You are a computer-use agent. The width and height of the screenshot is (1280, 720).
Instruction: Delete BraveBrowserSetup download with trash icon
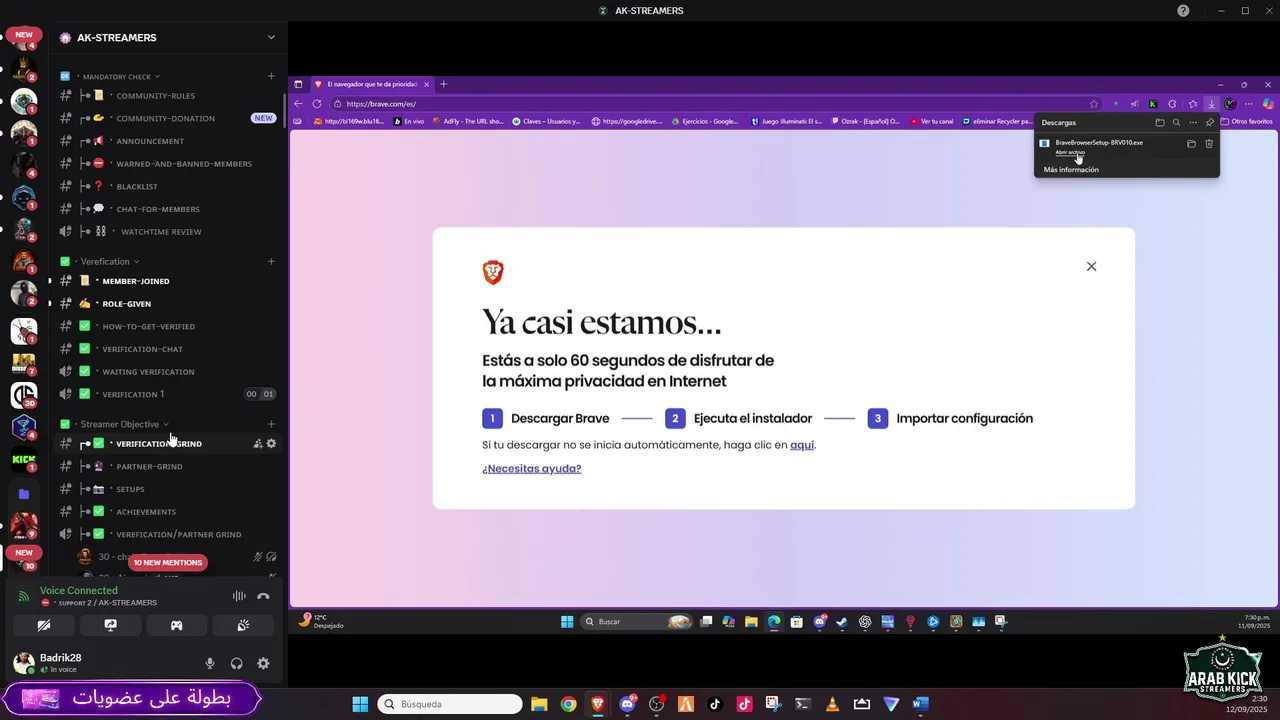pos(1209,144)
